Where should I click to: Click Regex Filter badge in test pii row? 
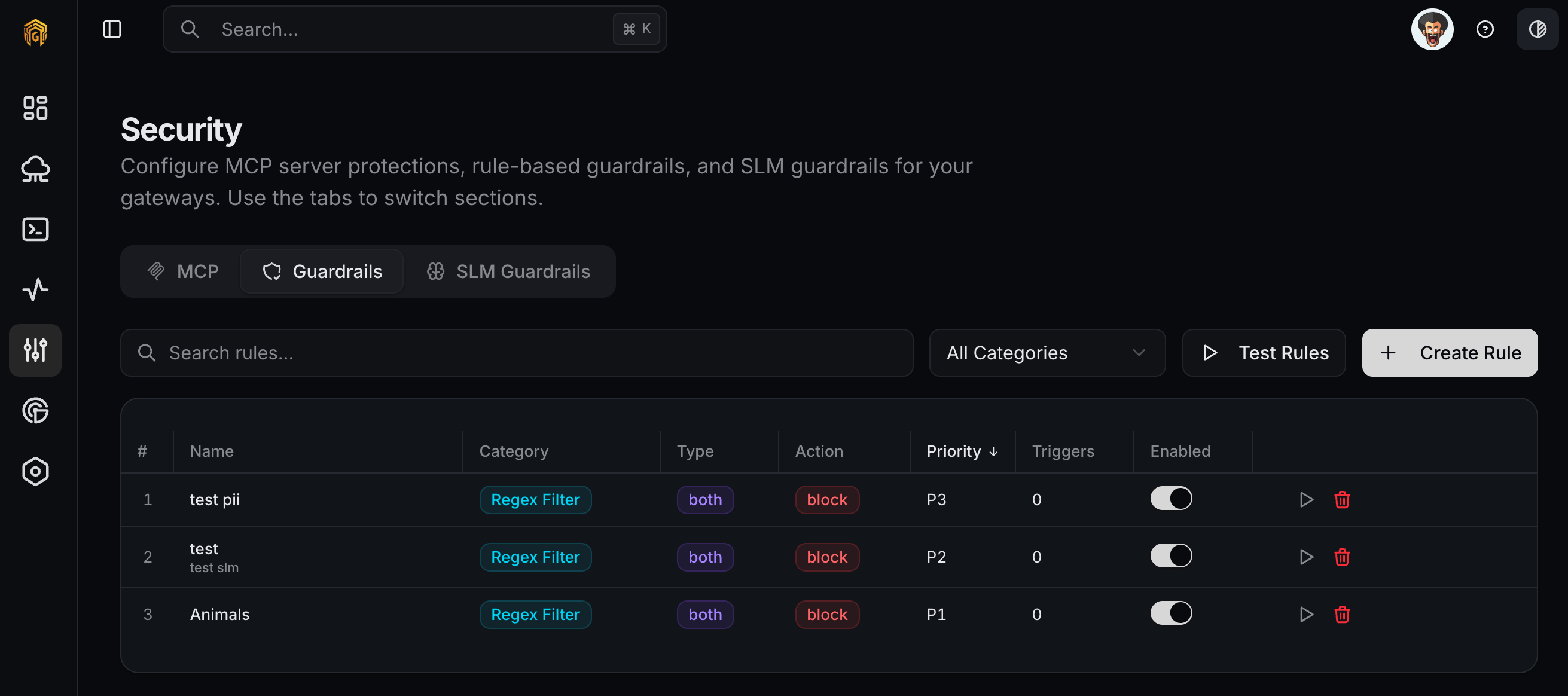click(x=535, y=499)
